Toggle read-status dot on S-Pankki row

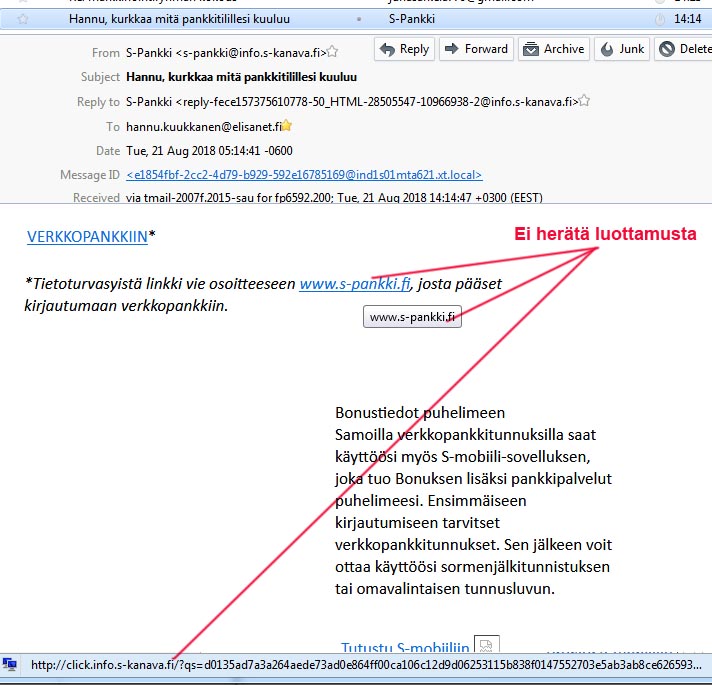coord(359,19)
